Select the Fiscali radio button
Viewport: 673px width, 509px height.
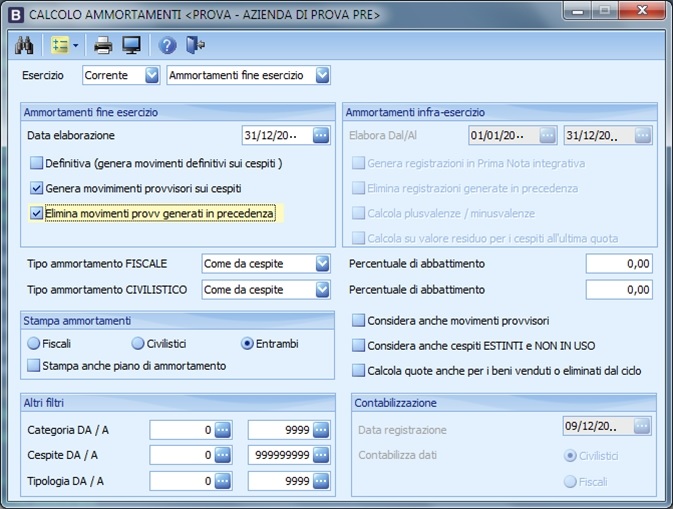point(33,343)
